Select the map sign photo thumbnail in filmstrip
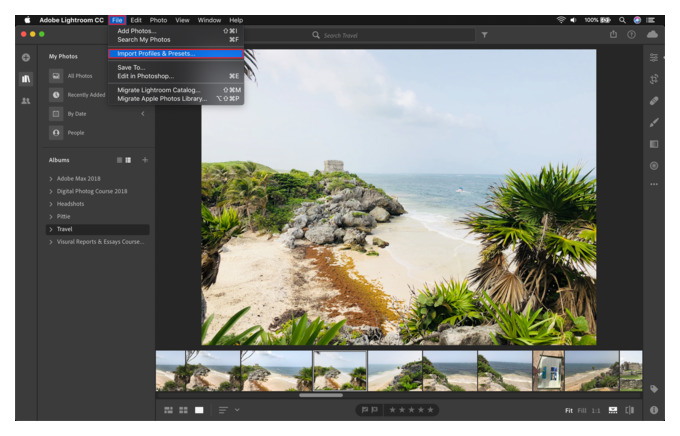Viewport: 680px width, 436px height. tap(549, 371)
